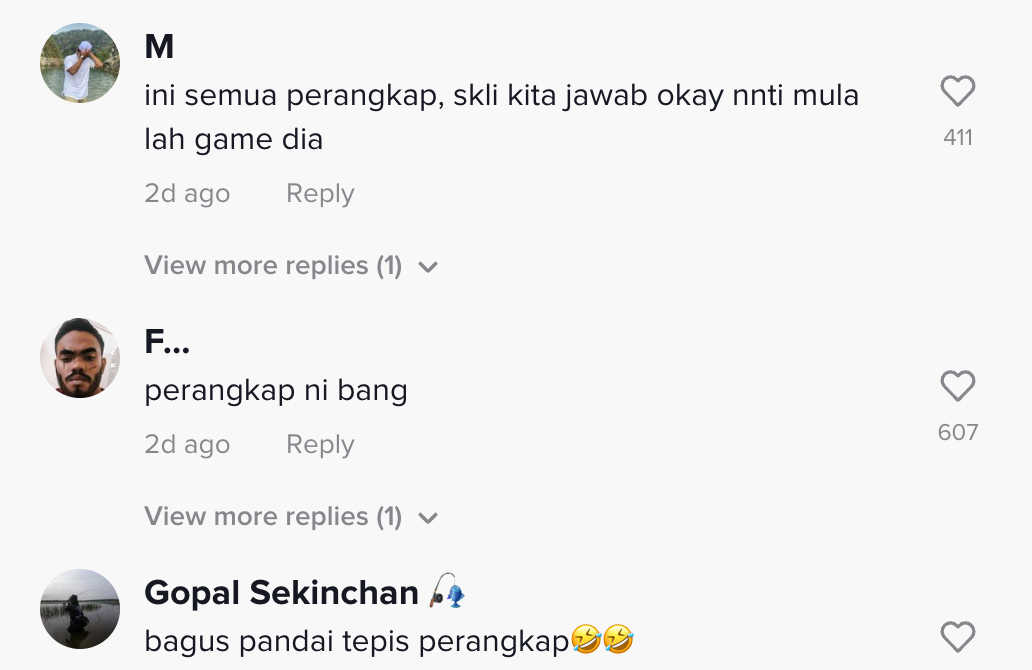The height and width of the screenshot is (670, 1032).
Task: Click chevron below 'perangkap ni bang' comment
Action: (x=428, y=518)
